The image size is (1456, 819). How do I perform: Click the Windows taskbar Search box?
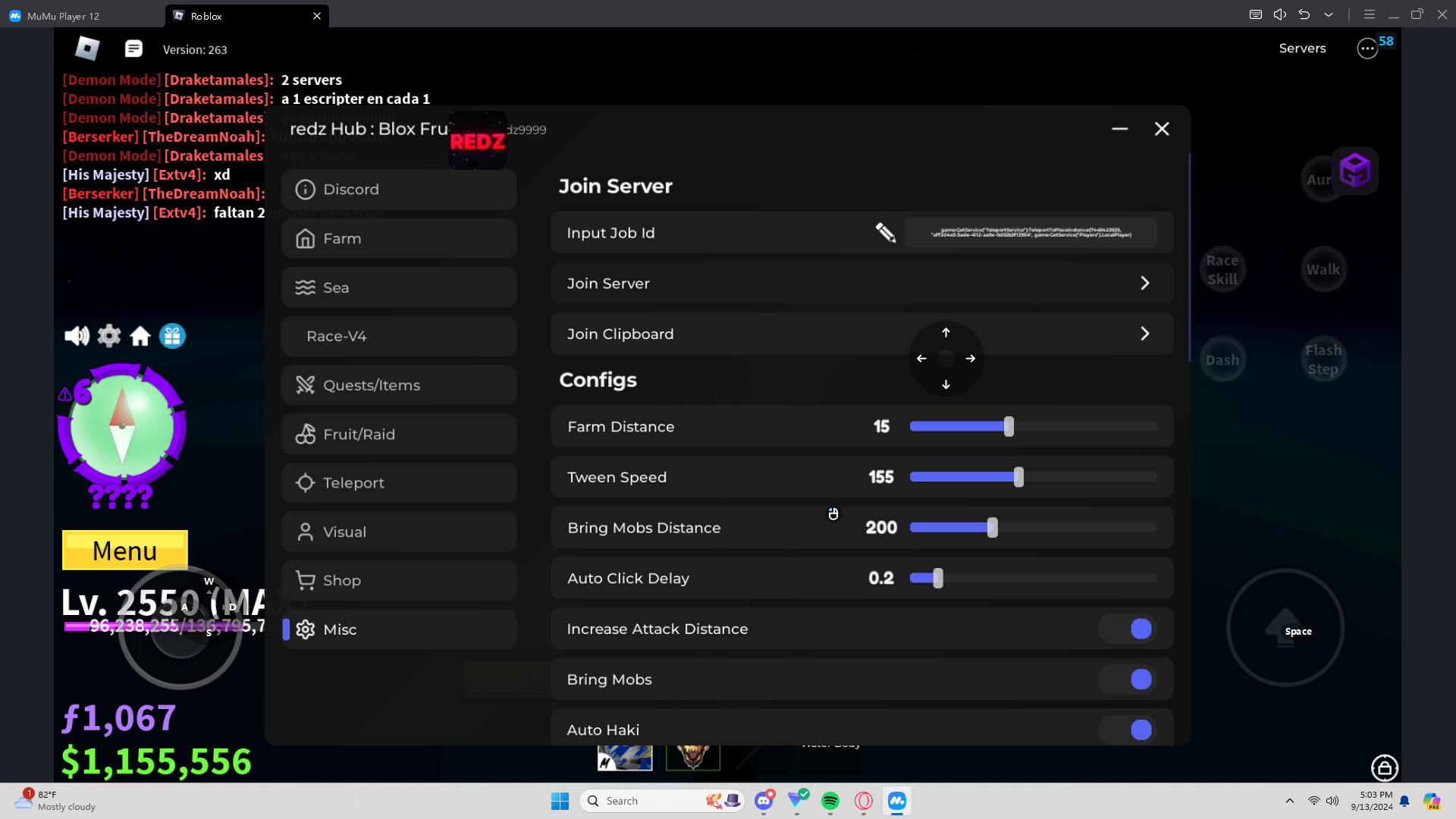click(x=661, y=801)
